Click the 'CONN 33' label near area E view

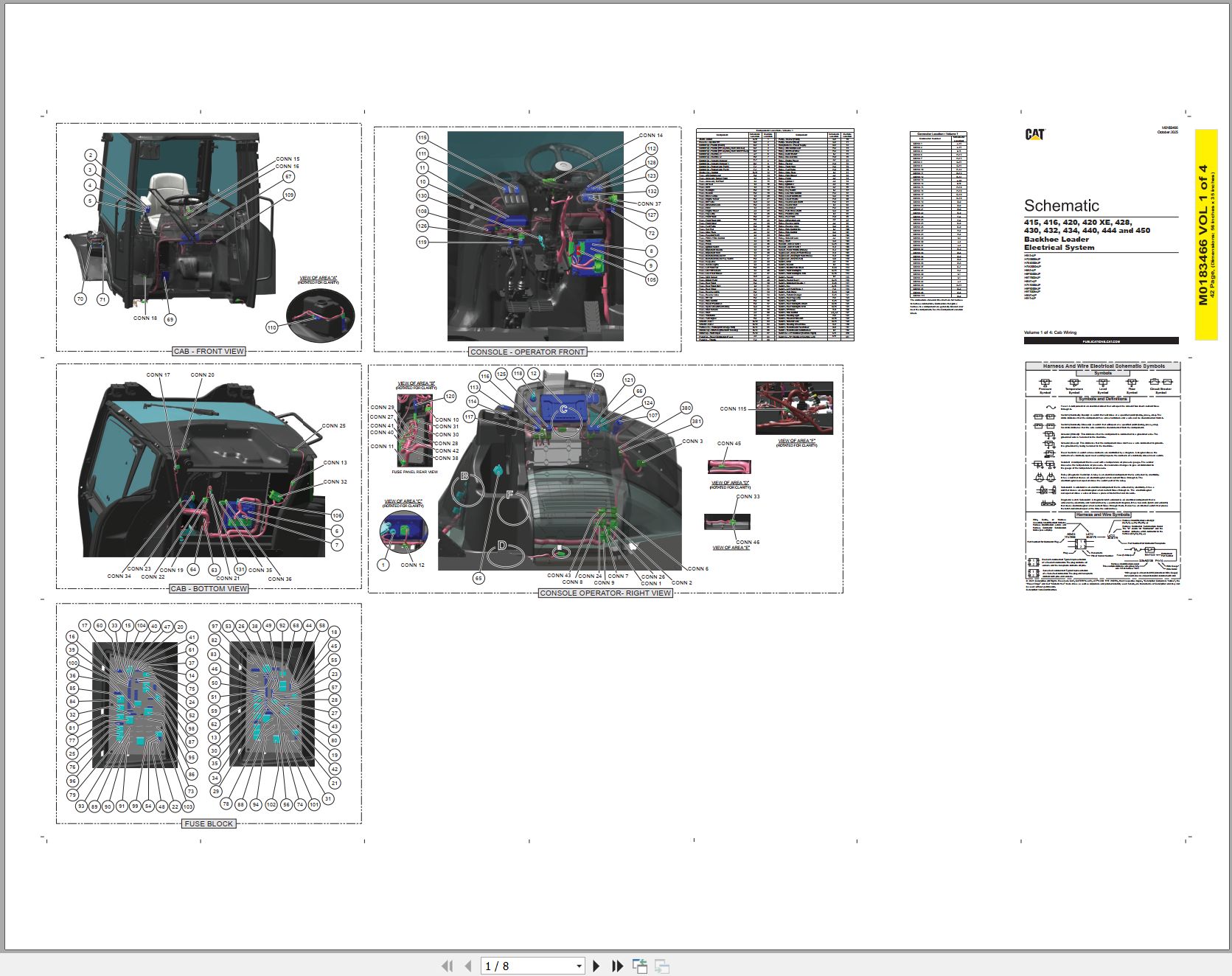(x=748, y=497)
